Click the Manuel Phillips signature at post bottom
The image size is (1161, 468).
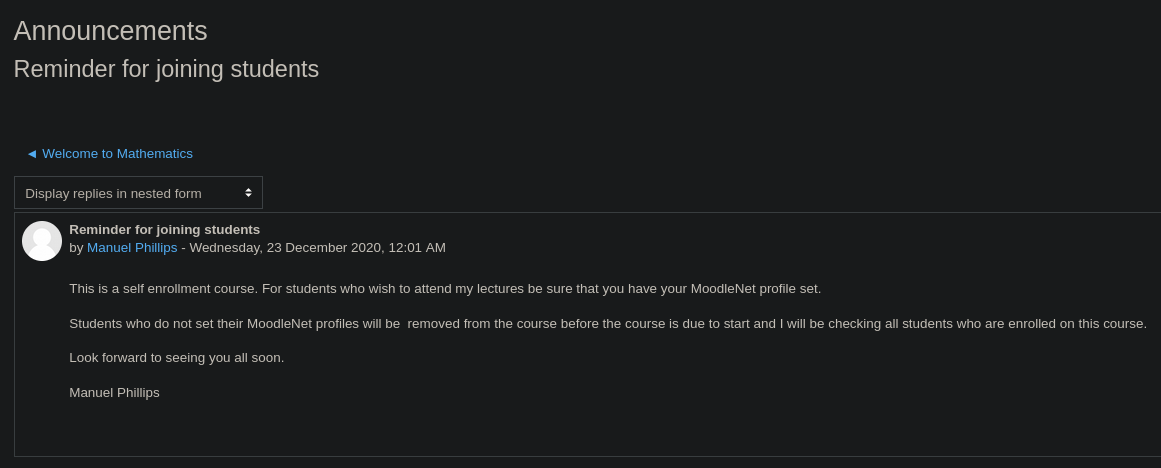[x=114, y=392]
